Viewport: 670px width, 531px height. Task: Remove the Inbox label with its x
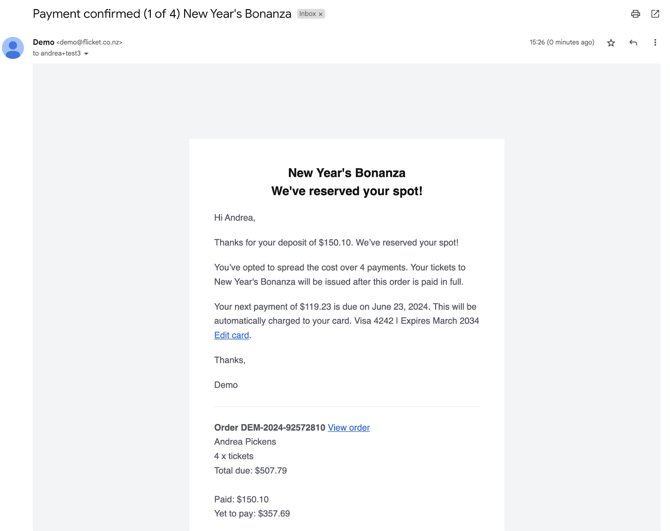point(320,14)
